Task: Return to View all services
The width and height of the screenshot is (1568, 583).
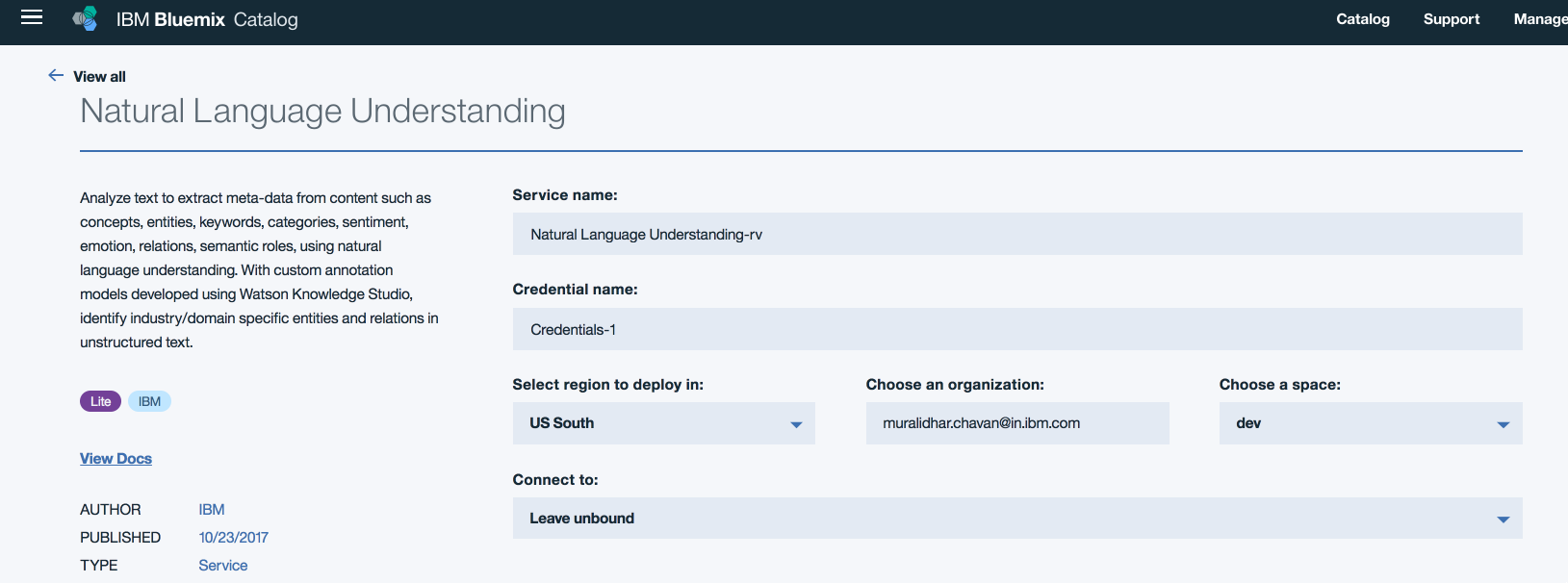Action: [x=99, y=76]
